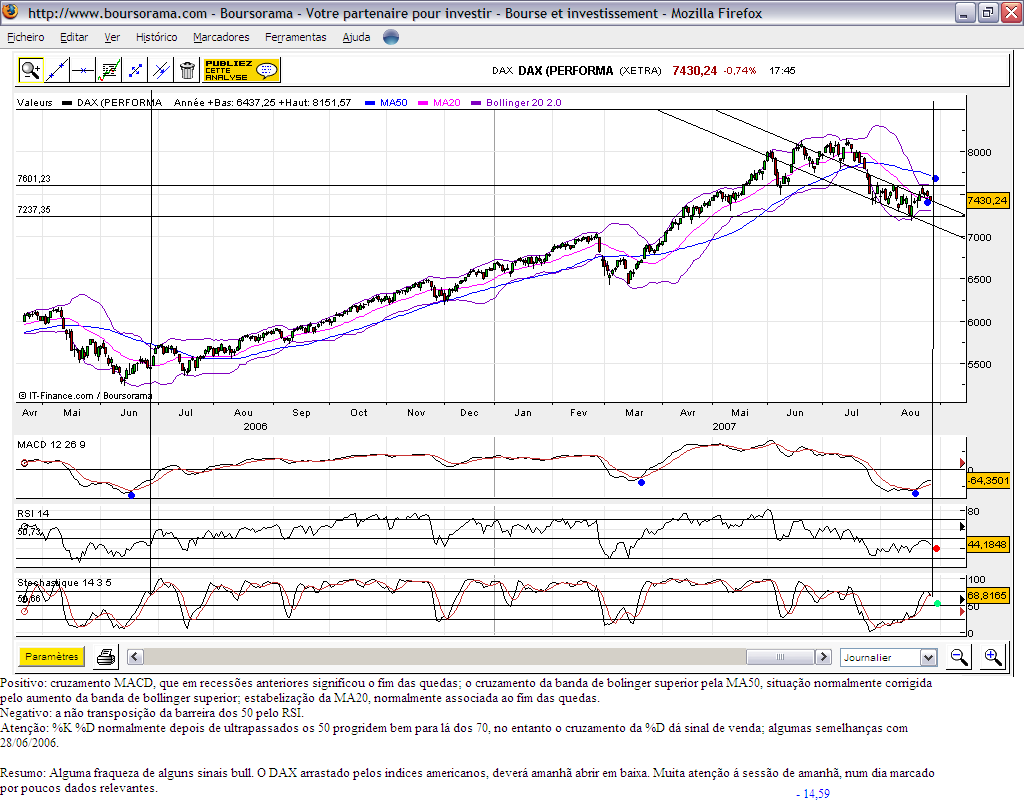Open the Ferramentas menu
1024x800 pixels.
[x=296, y=37]
